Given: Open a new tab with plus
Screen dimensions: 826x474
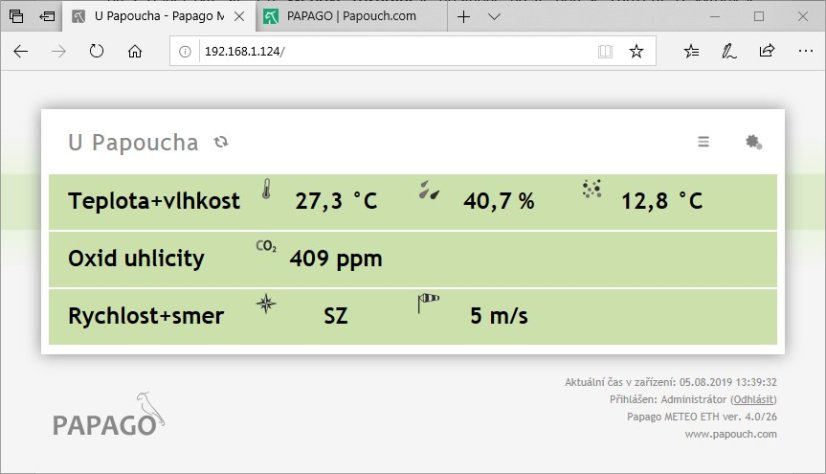Looking at the screenshot, I should click(x=464, y=17).
